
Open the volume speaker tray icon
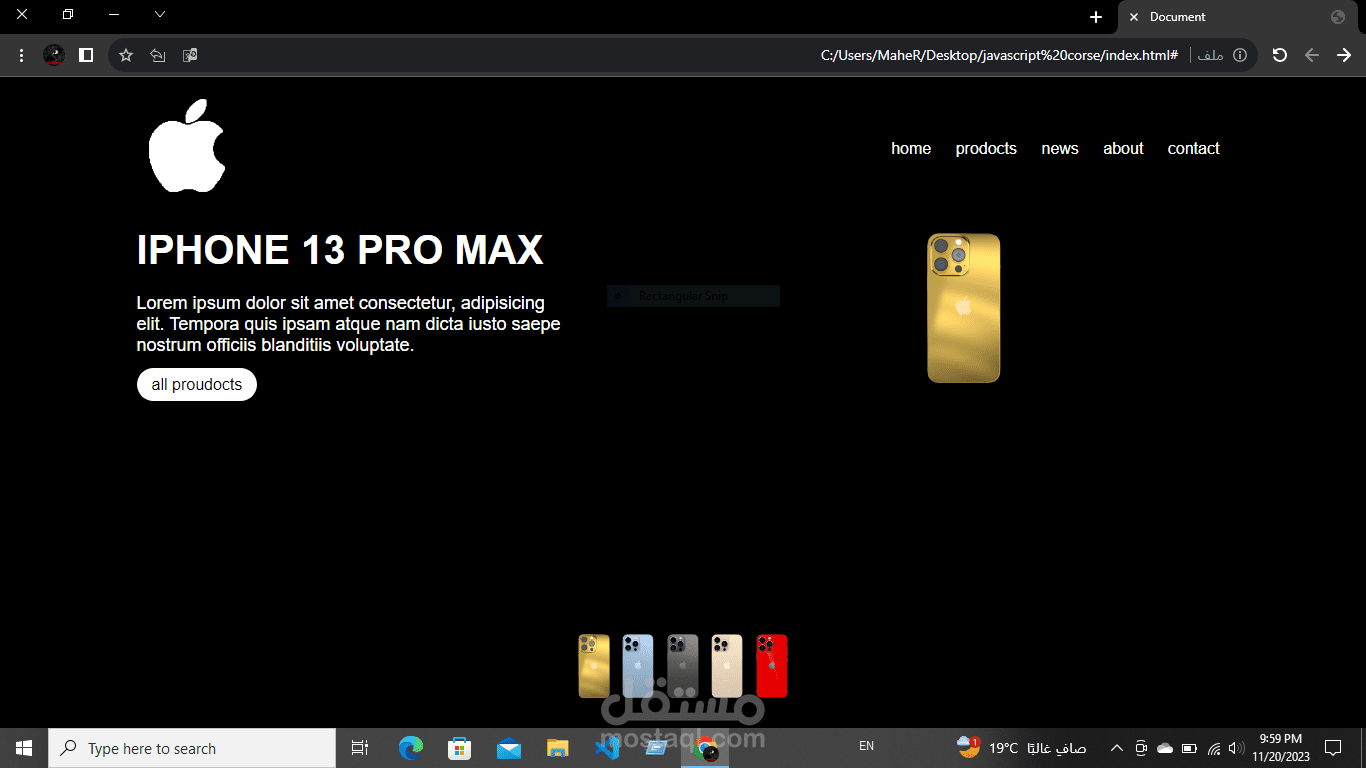click(x=1236, y=748)
